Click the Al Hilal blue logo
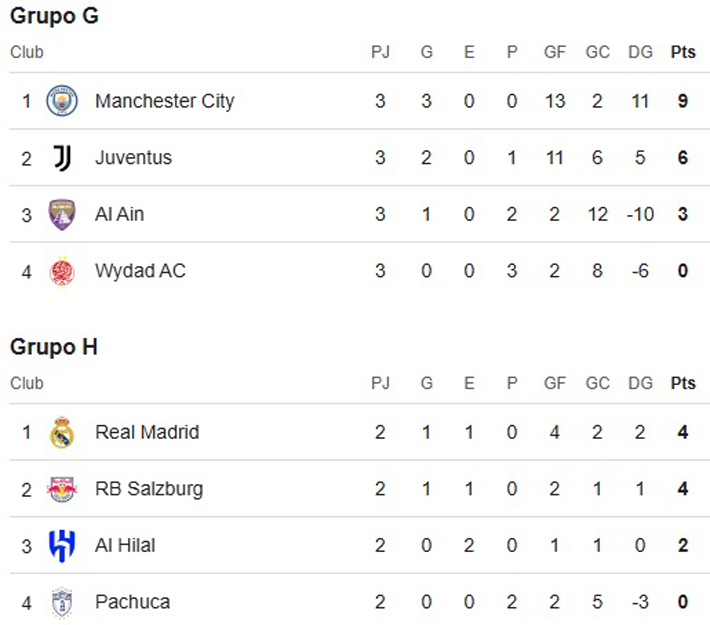 coord(62,546)
